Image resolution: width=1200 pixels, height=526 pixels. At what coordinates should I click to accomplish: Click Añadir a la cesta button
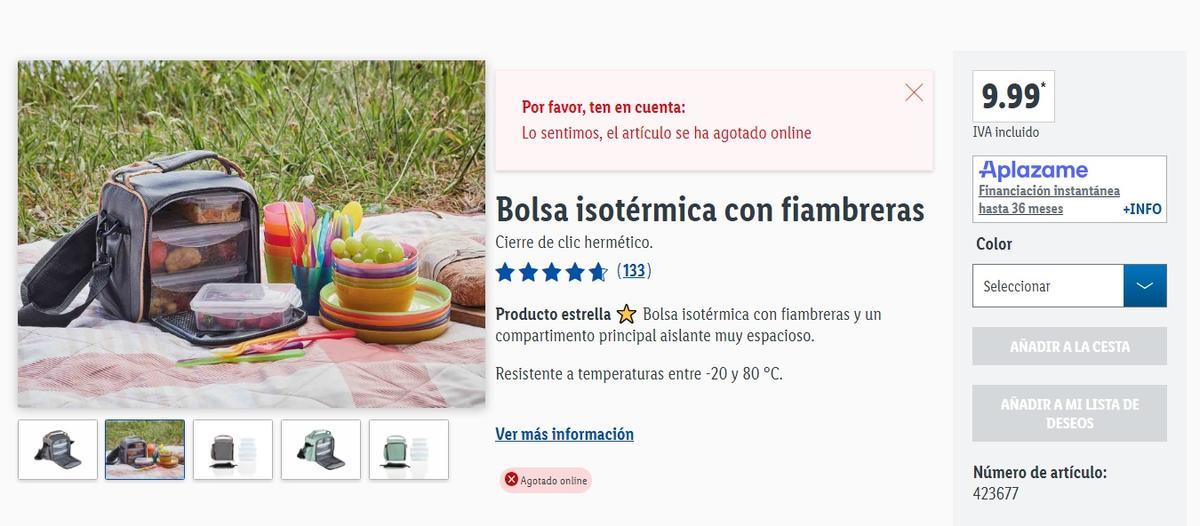click(x=1069, y=346)
